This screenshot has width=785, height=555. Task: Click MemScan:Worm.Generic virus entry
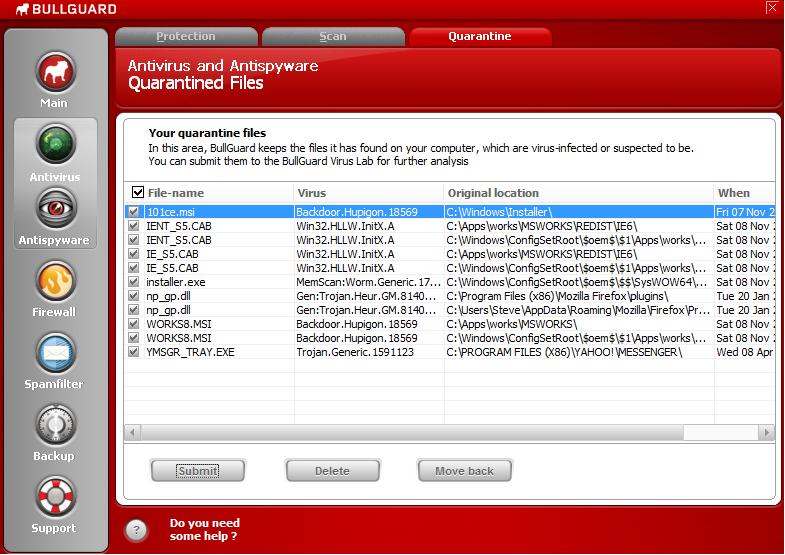pyautogui.click(x=368, y=282)
